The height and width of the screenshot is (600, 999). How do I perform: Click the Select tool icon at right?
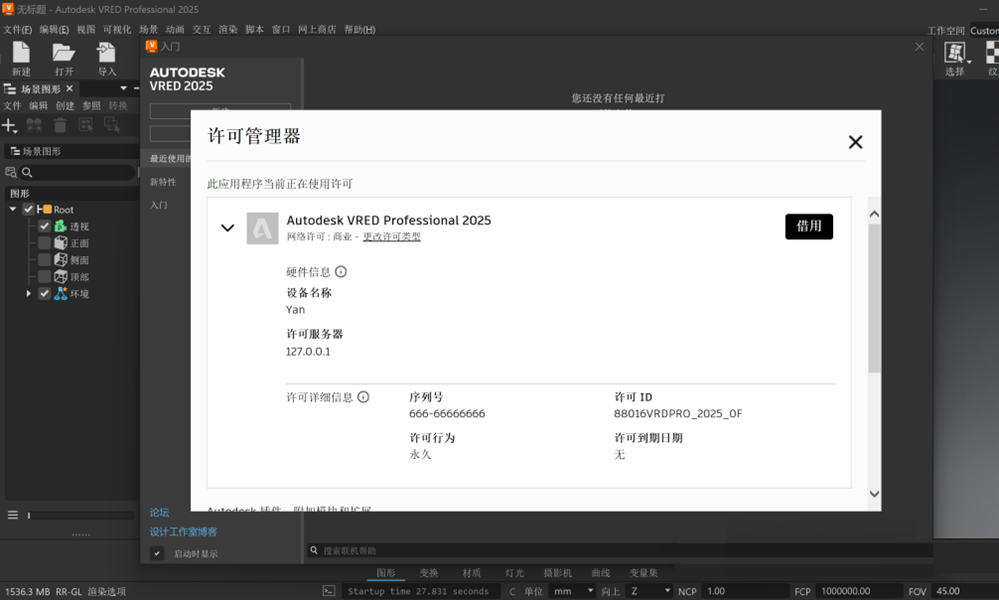point(955,53)
